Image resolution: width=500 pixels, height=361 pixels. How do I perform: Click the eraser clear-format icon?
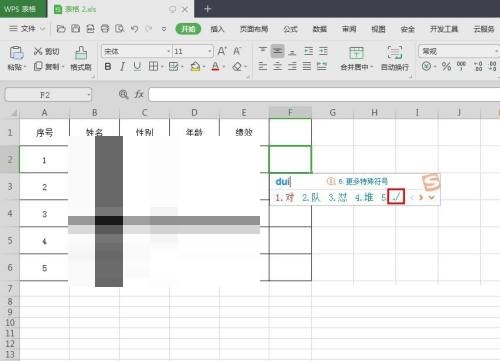pos(237,66)
